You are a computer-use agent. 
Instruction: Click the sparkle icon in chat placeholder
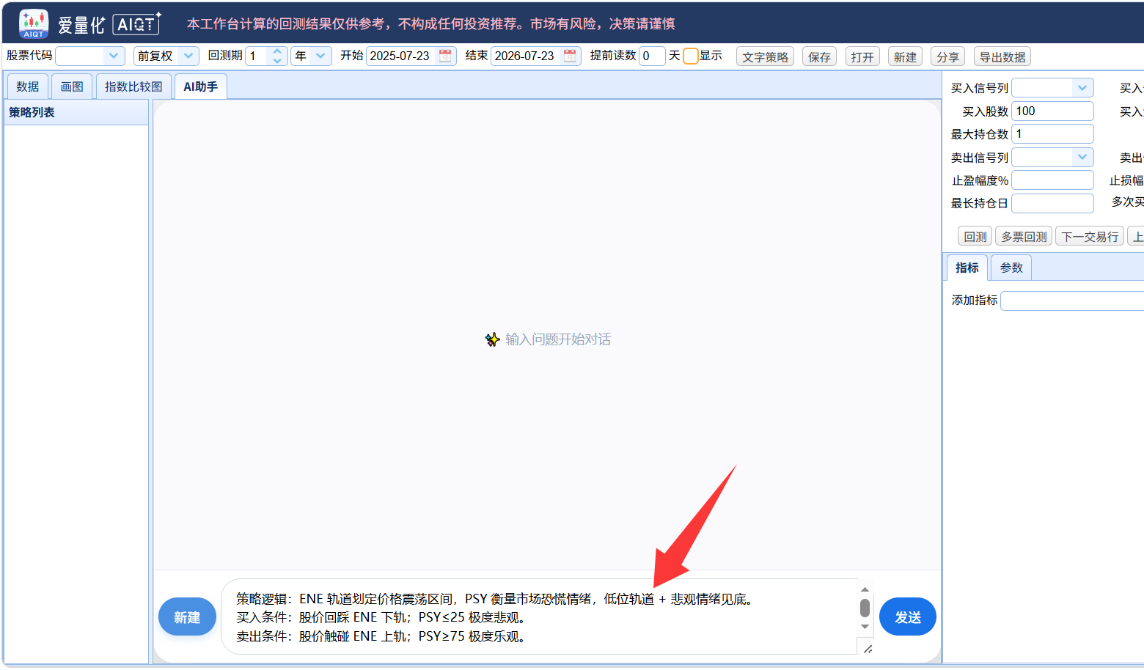point(492,339)
